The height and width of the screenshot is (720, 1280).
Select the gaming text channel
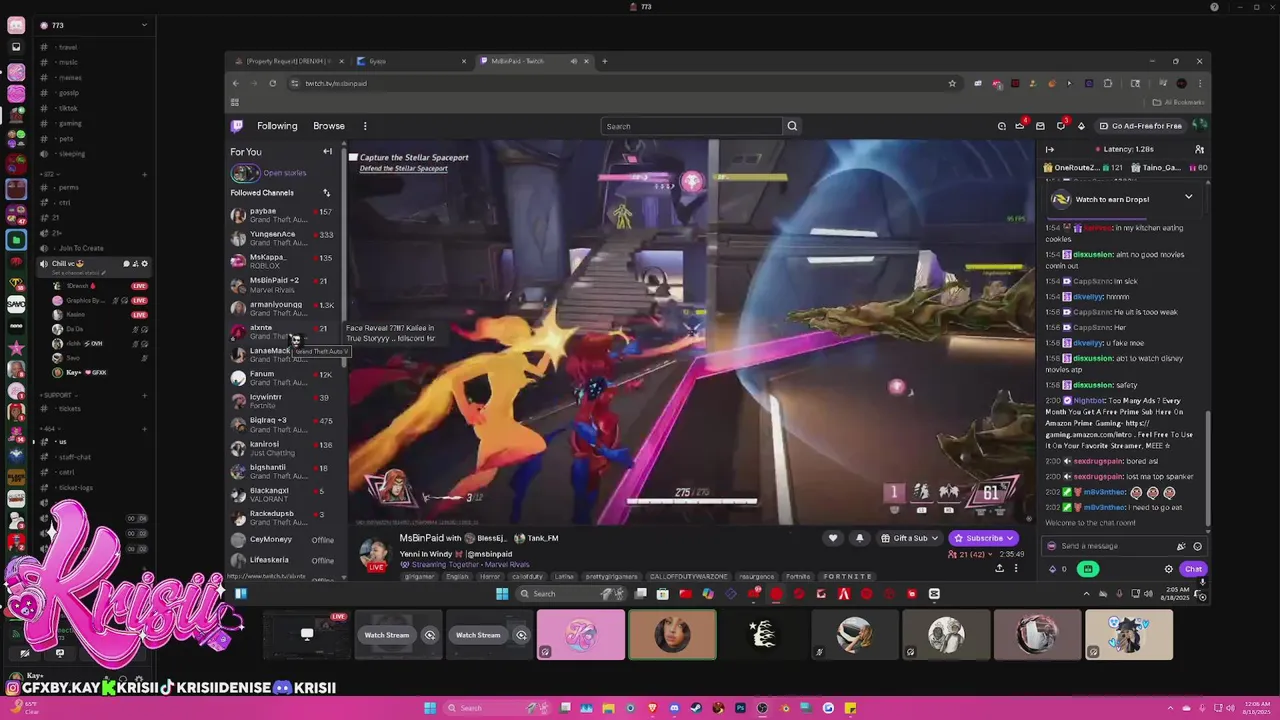(x=70, y=123)
